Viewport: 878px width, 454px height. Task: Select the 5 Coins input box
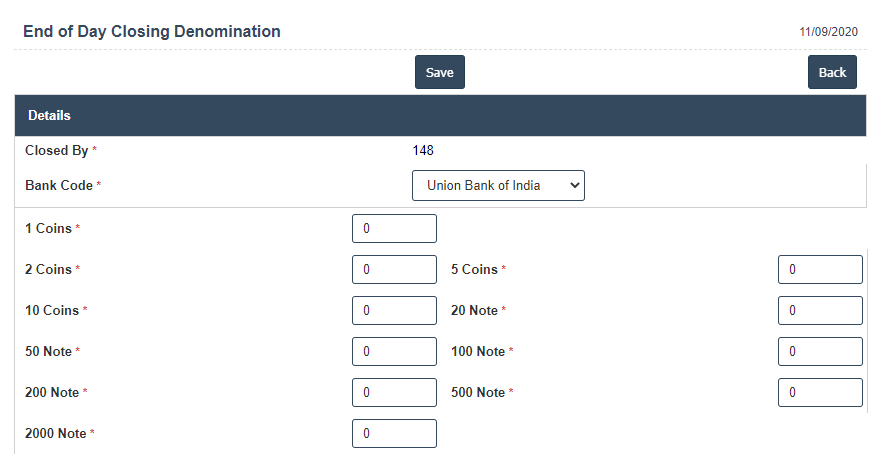[820, 269]
